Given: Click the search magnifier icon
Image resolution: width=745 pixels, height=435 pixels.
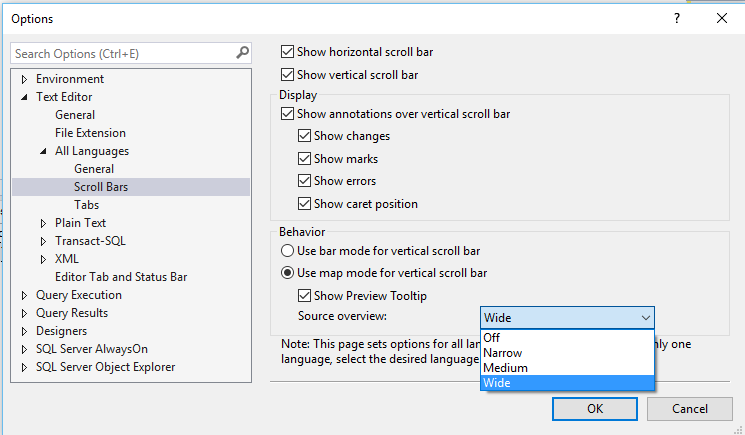Looking at the screenshot, I should pos(242,53).
